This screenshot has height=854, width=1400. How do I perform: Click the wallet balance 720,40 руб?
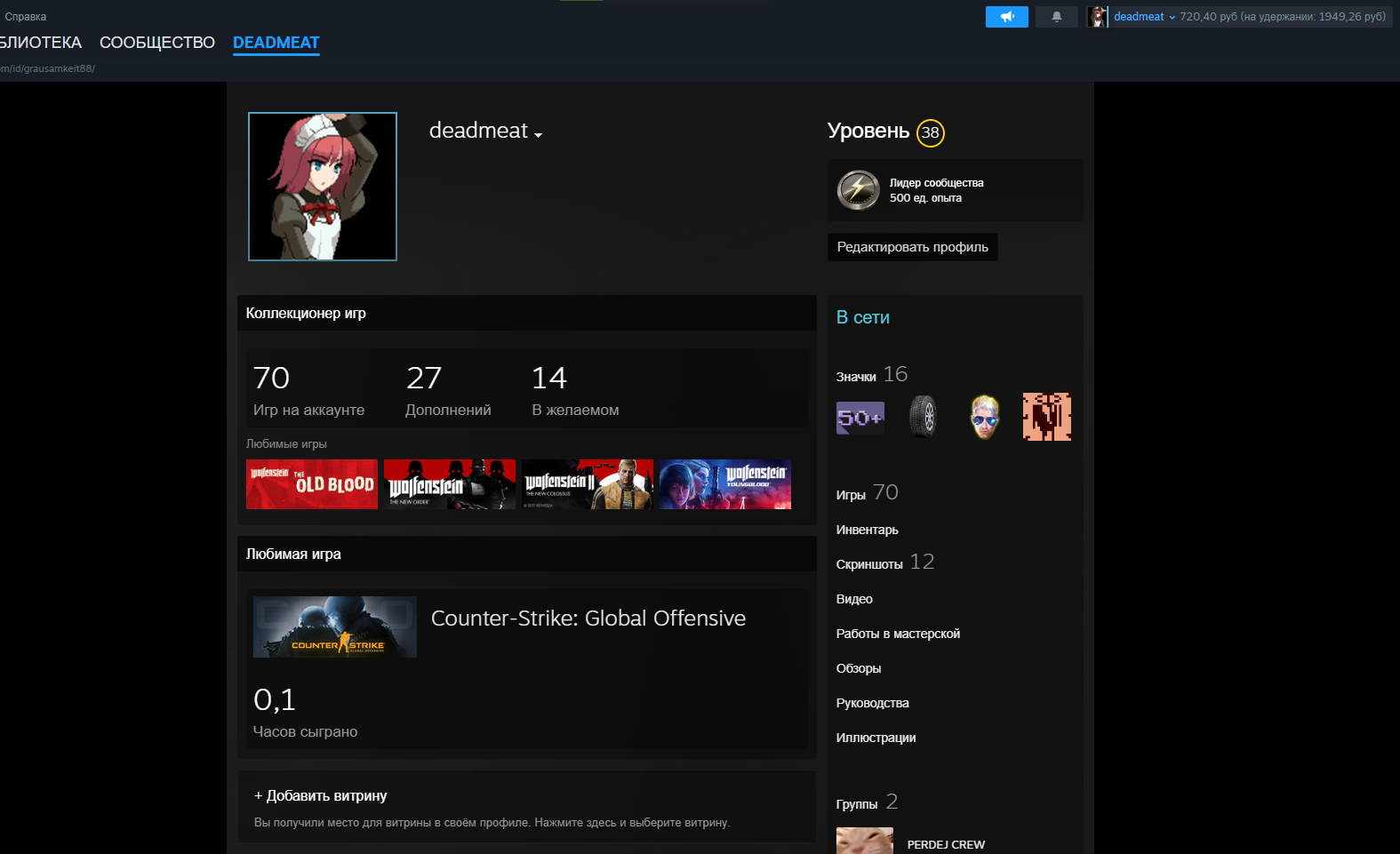click(x=1208, y=17)
